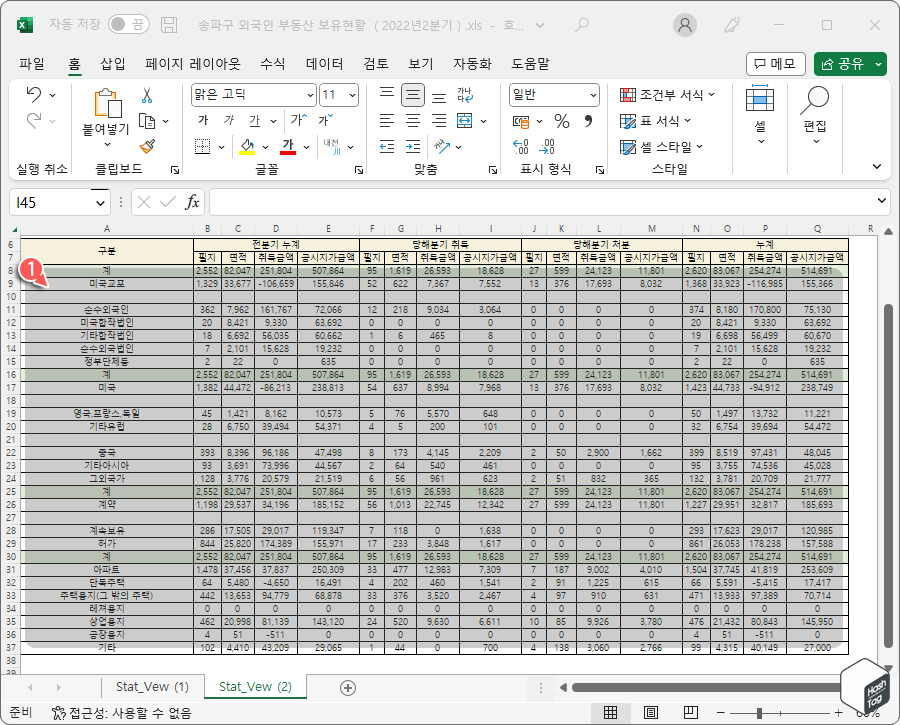Switch to Page Layout view
This screenshot has height=725, width=900.
(x=651, y=713)
